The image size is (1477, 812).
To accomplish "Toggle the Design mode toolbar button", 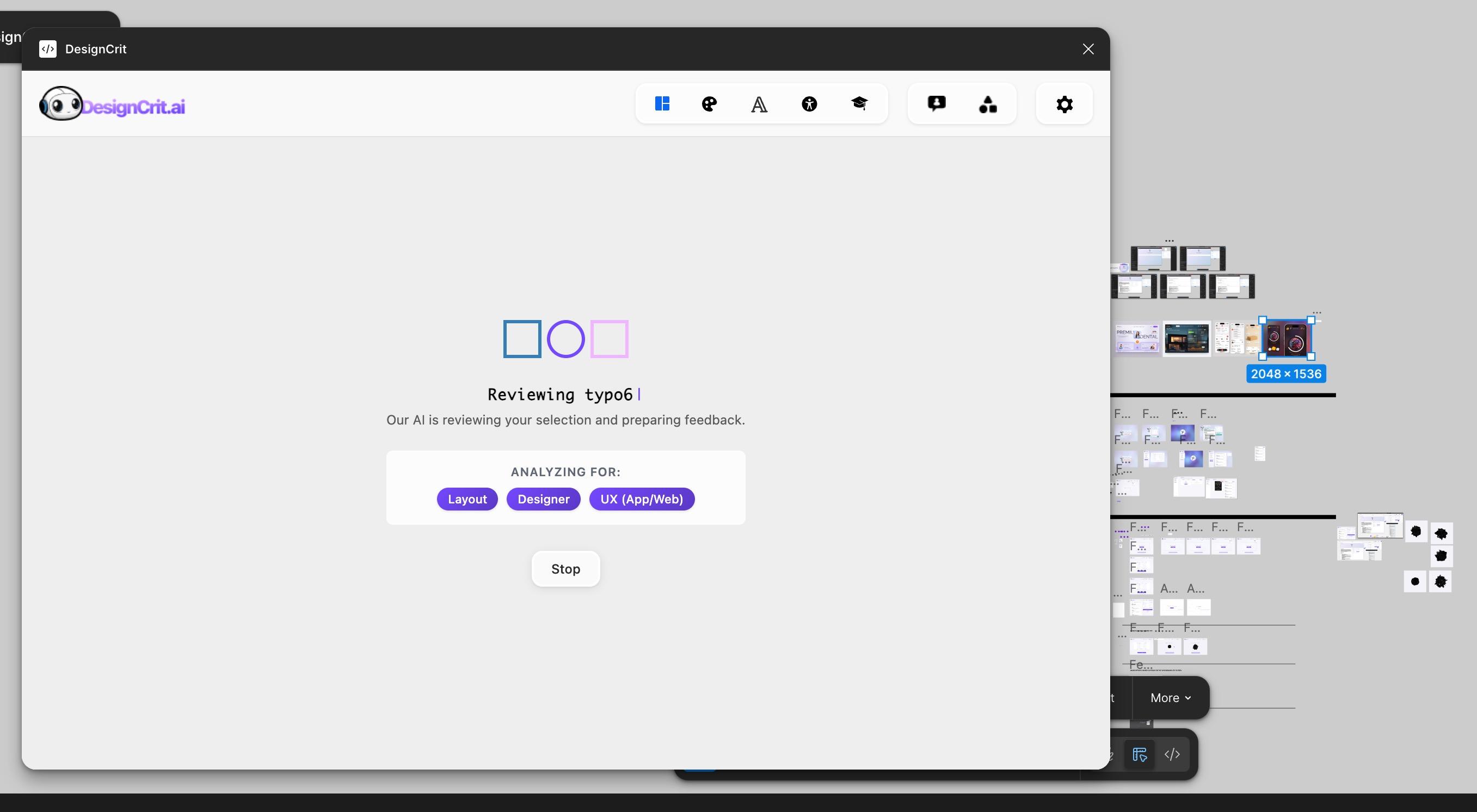I will [1139, 754].
